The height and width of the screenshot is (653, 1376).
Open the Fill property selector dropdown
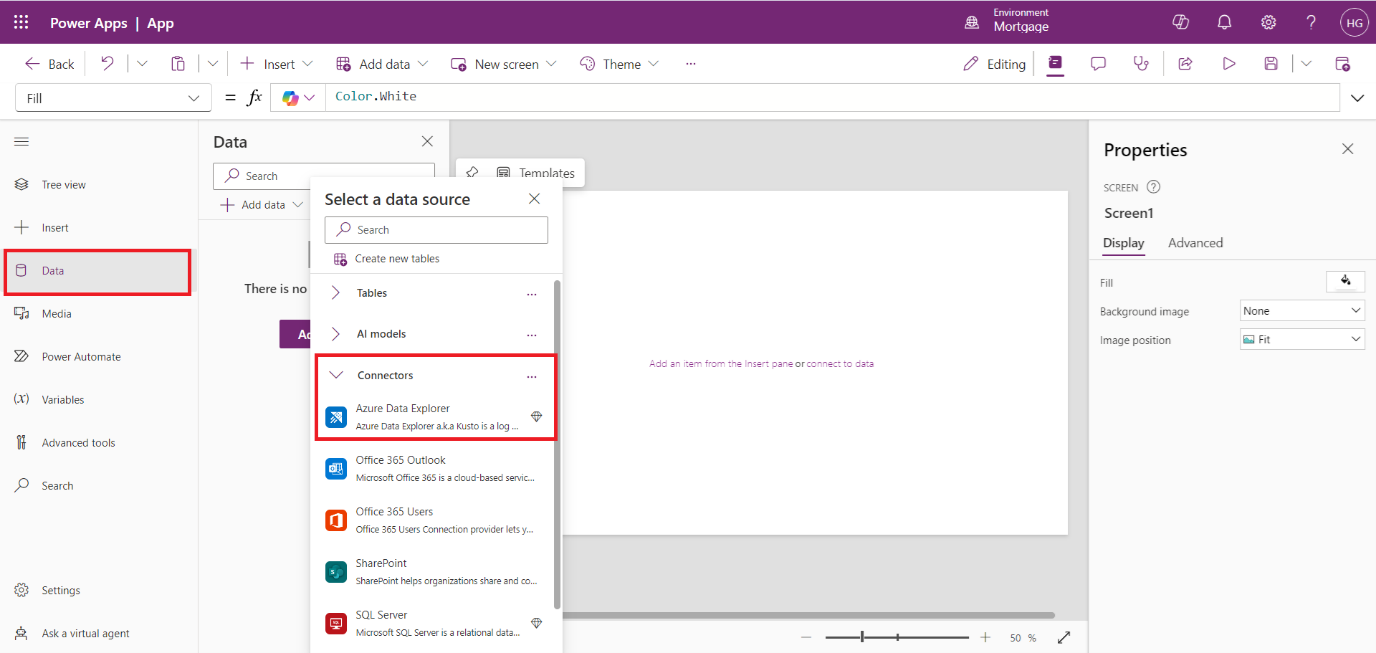point(113,98)
